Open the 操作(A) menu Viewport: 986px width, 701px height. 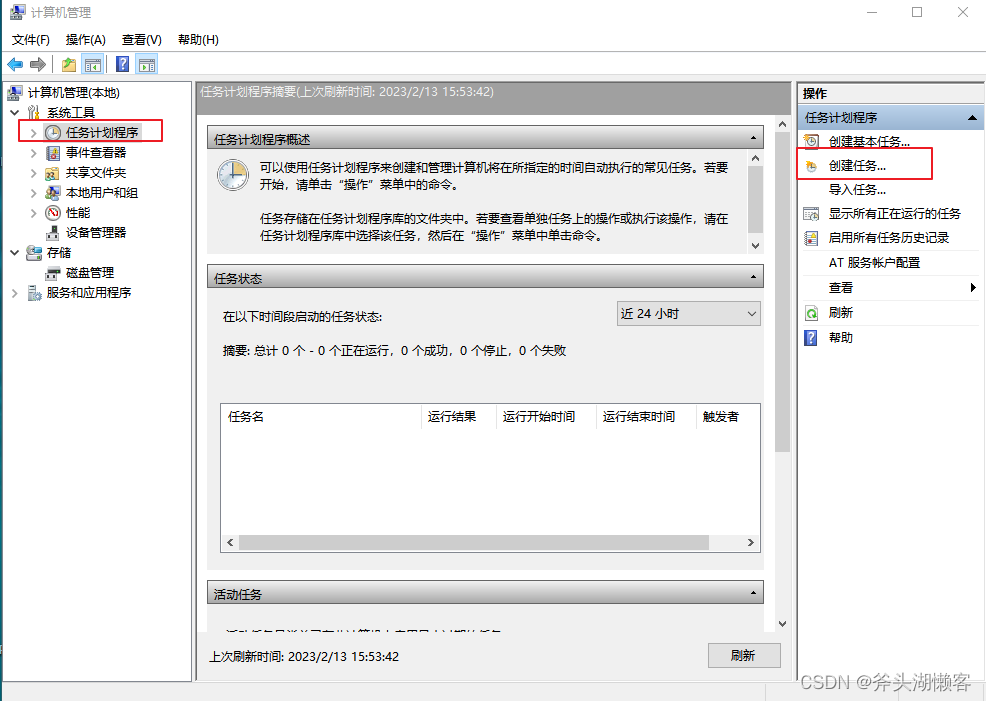click(x=85, y=39)
